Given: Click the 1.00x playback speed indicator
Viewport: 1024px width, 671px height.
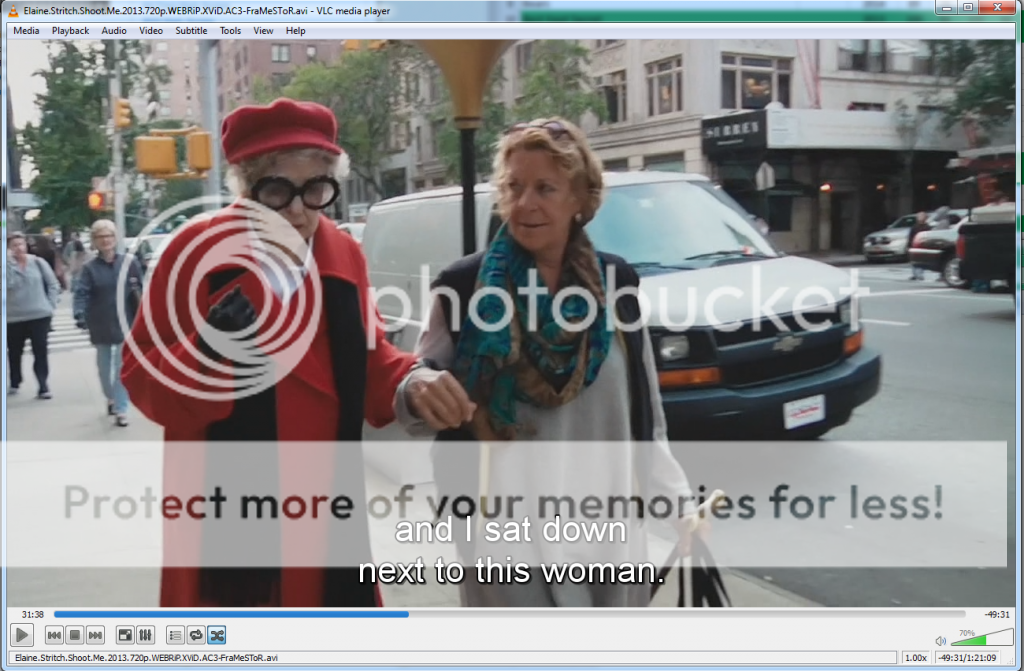Looking at the screenshot, I should coord(915,658).
